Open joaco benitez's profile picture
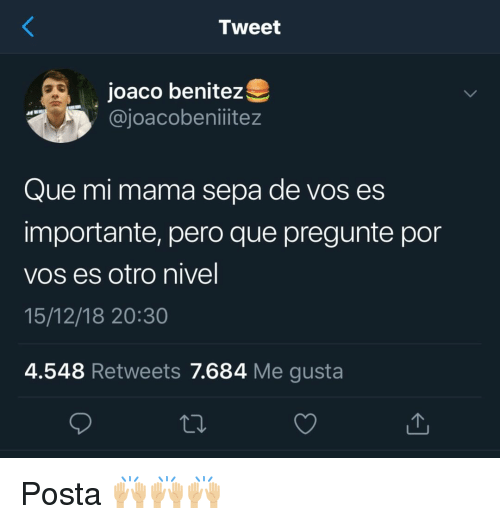500x524 pixels. click(61, 106)
